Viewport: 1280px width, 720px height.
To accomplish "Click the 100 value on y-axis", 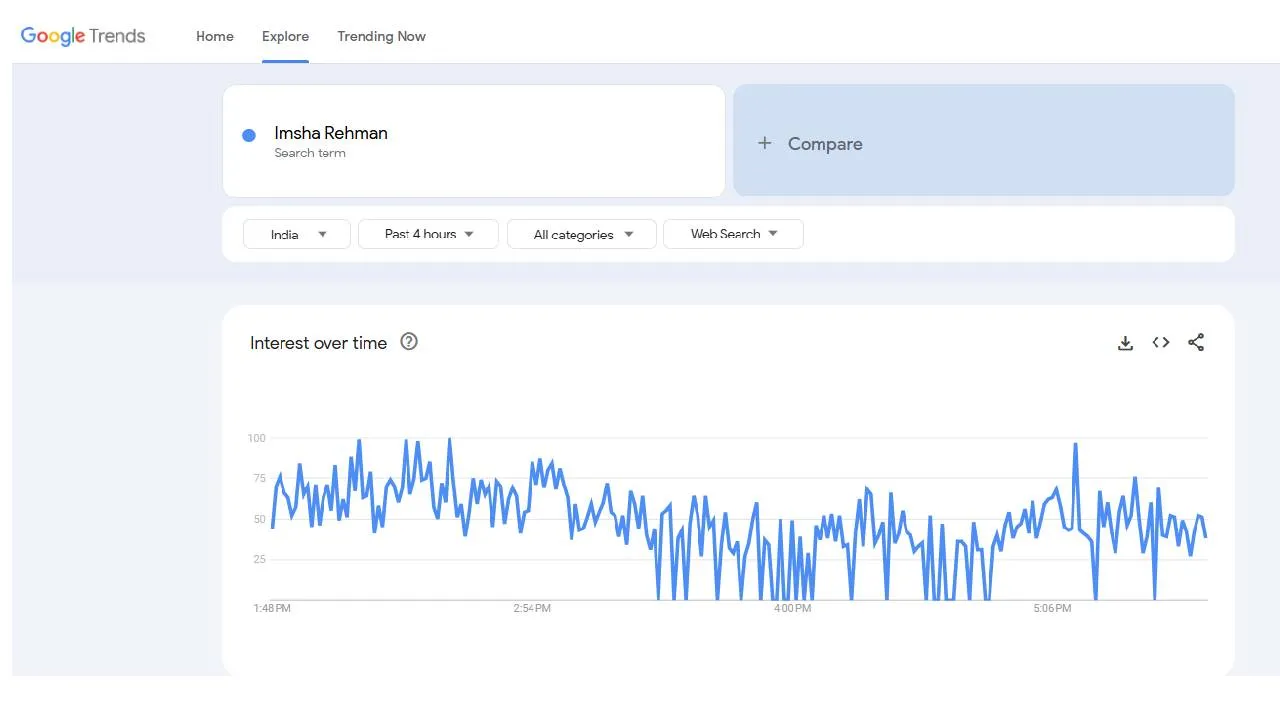I will click(256, 438).
